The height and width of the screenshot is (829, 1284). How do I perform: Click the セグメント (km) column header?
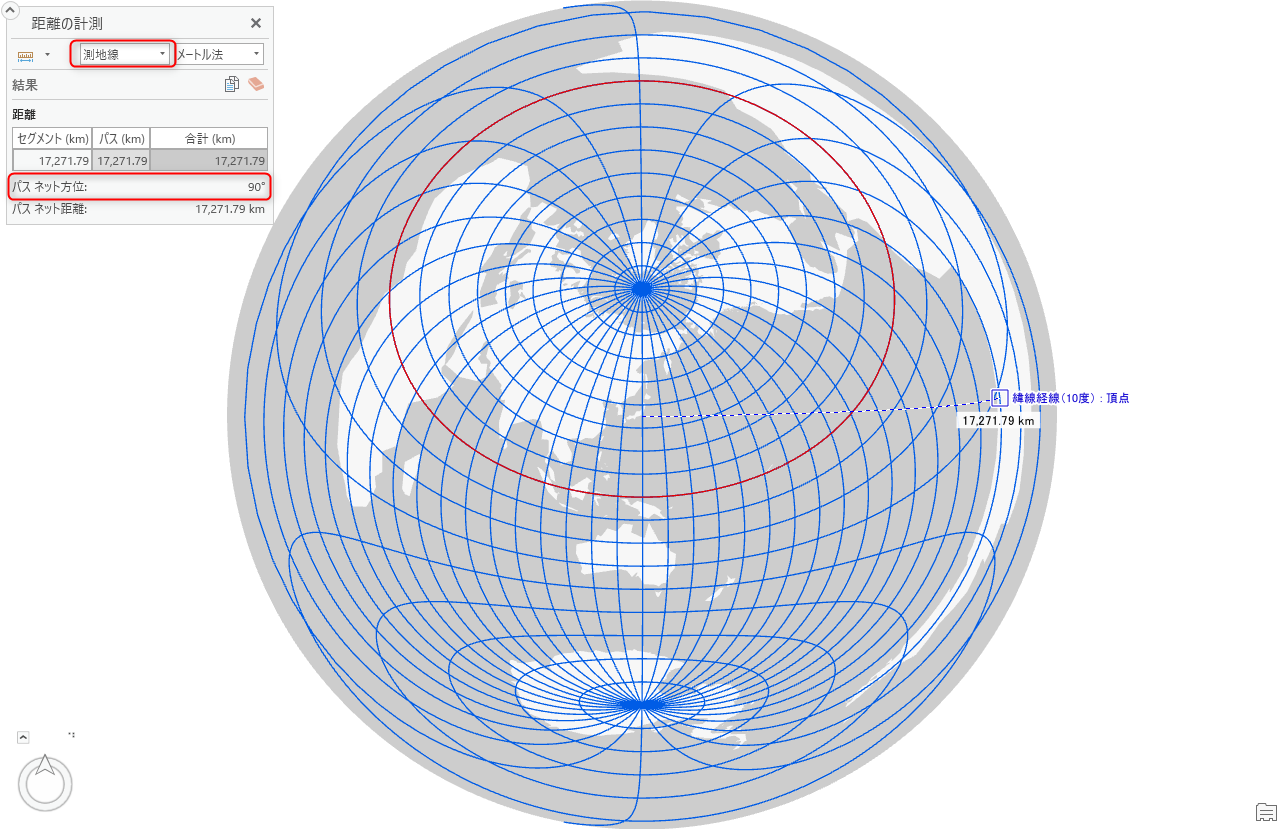(52, 138)
